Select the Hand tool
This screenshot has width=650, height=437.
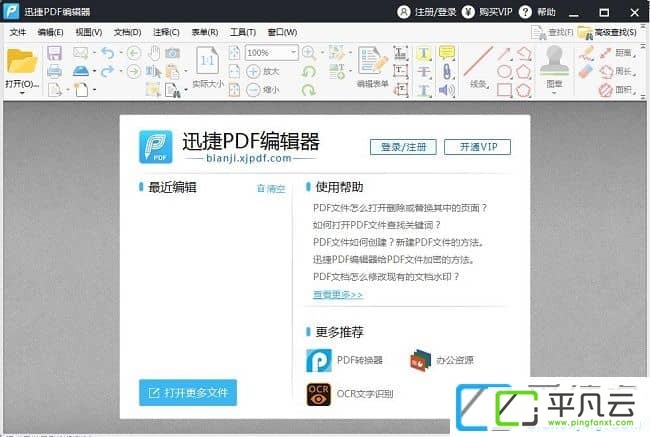(x=154, y=53)
